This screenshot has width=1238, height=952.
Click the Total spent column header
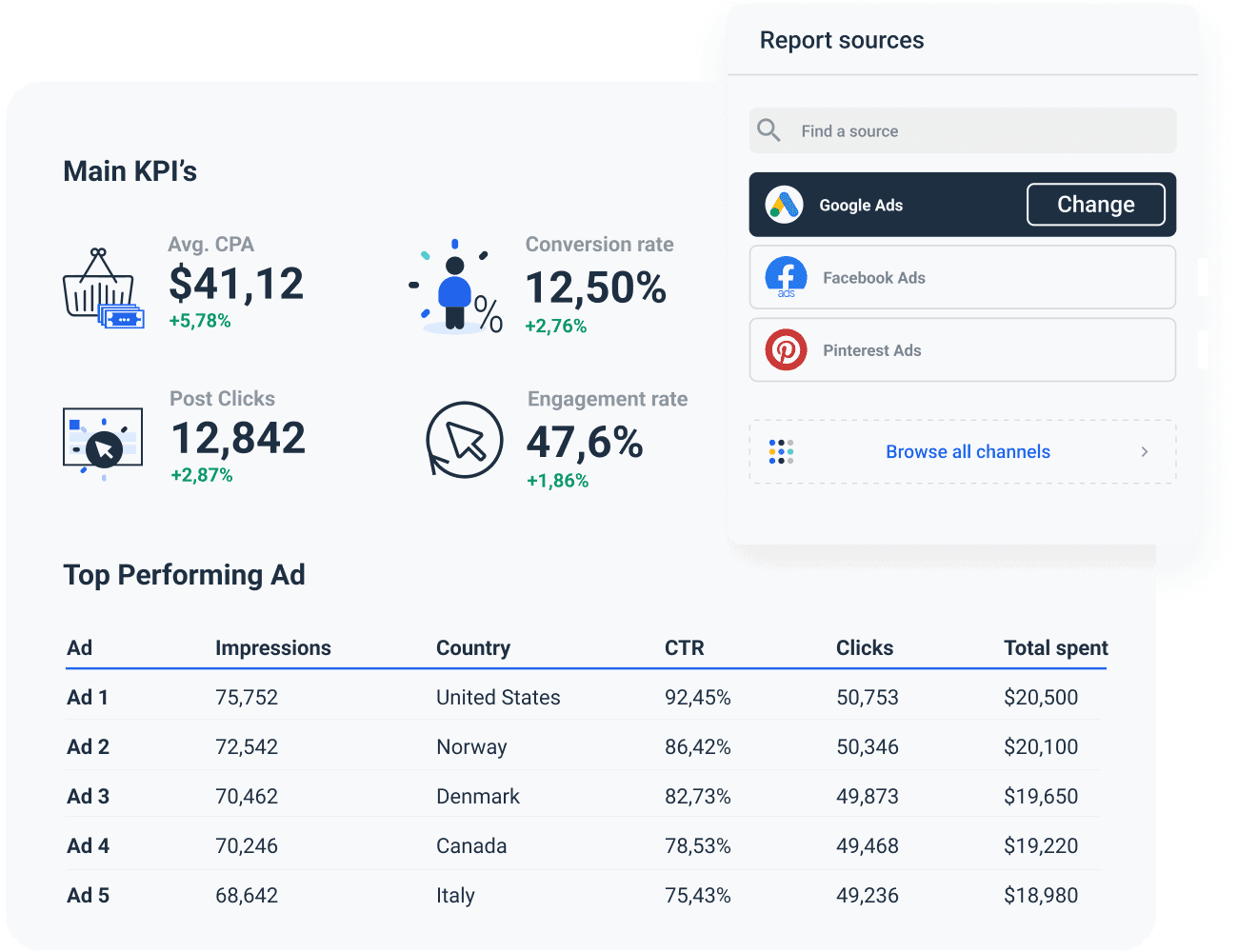(x=1055, y=647)
